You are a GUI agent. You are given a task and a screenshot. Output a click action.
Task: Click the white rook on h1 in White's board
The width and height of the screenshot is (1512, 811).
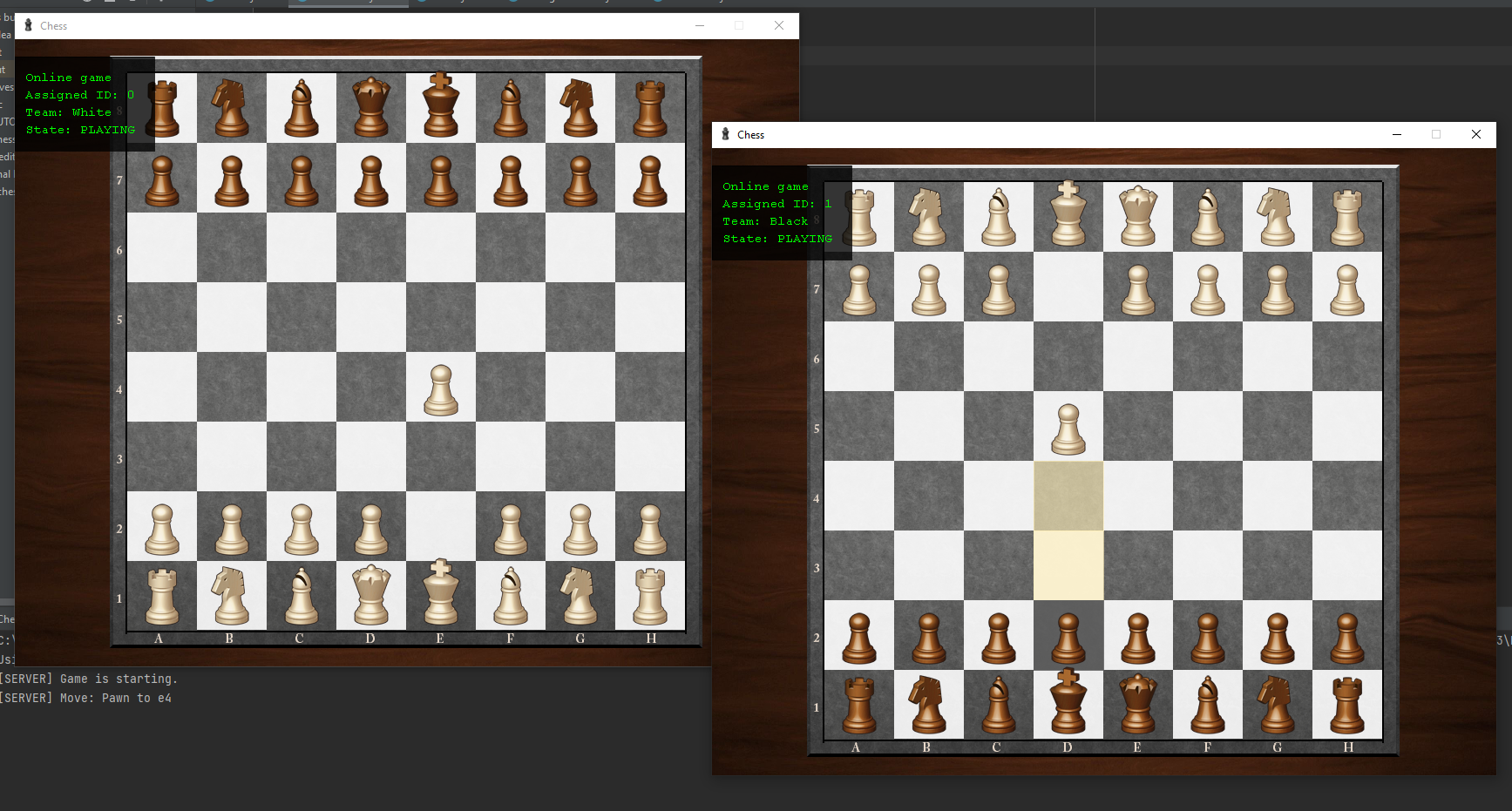[650, 596]
